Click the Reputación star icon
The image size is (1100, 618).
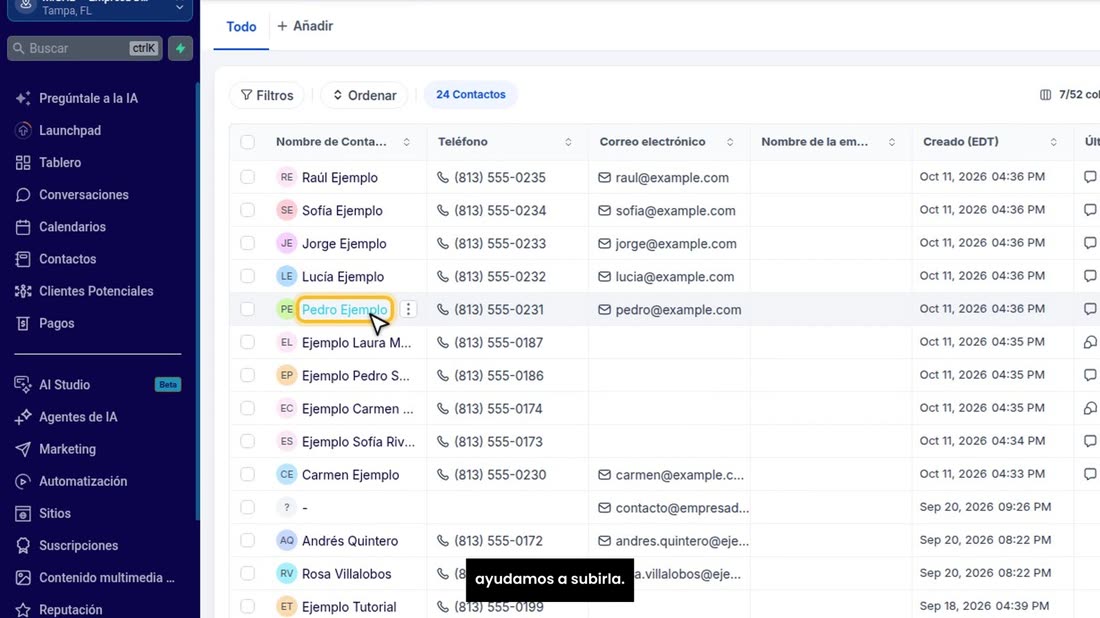[x=23, y=610]
